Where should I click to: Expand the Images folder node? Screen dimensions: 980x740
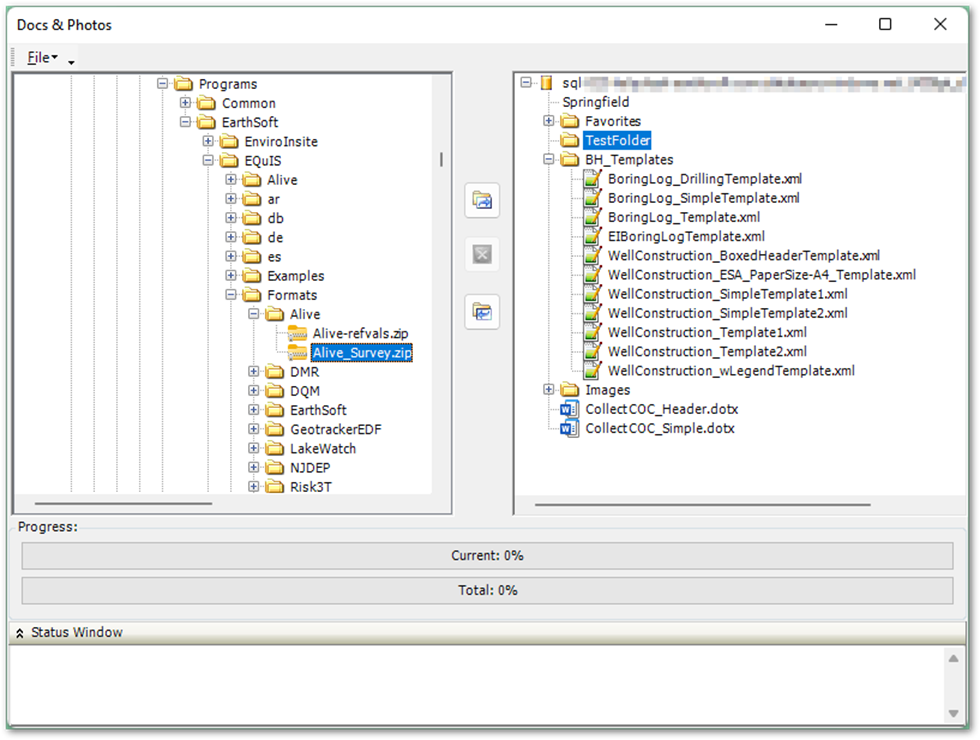(548, 390)
